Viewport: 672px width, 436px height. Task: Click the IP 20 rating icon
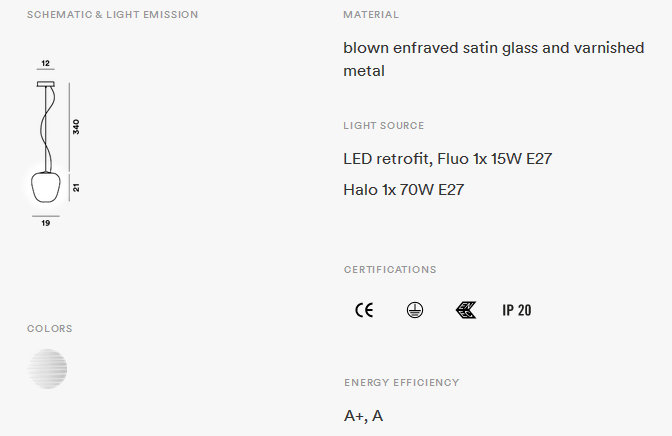pyautogui.click(x=516, y=310)
